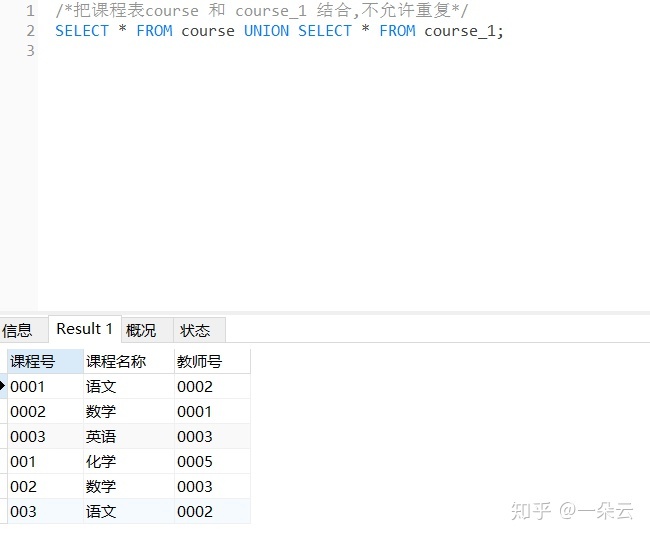Select cell 0001 in the 课程号 column
The image size is (650, 538).
pyautogui.click(x=46, y=387)
